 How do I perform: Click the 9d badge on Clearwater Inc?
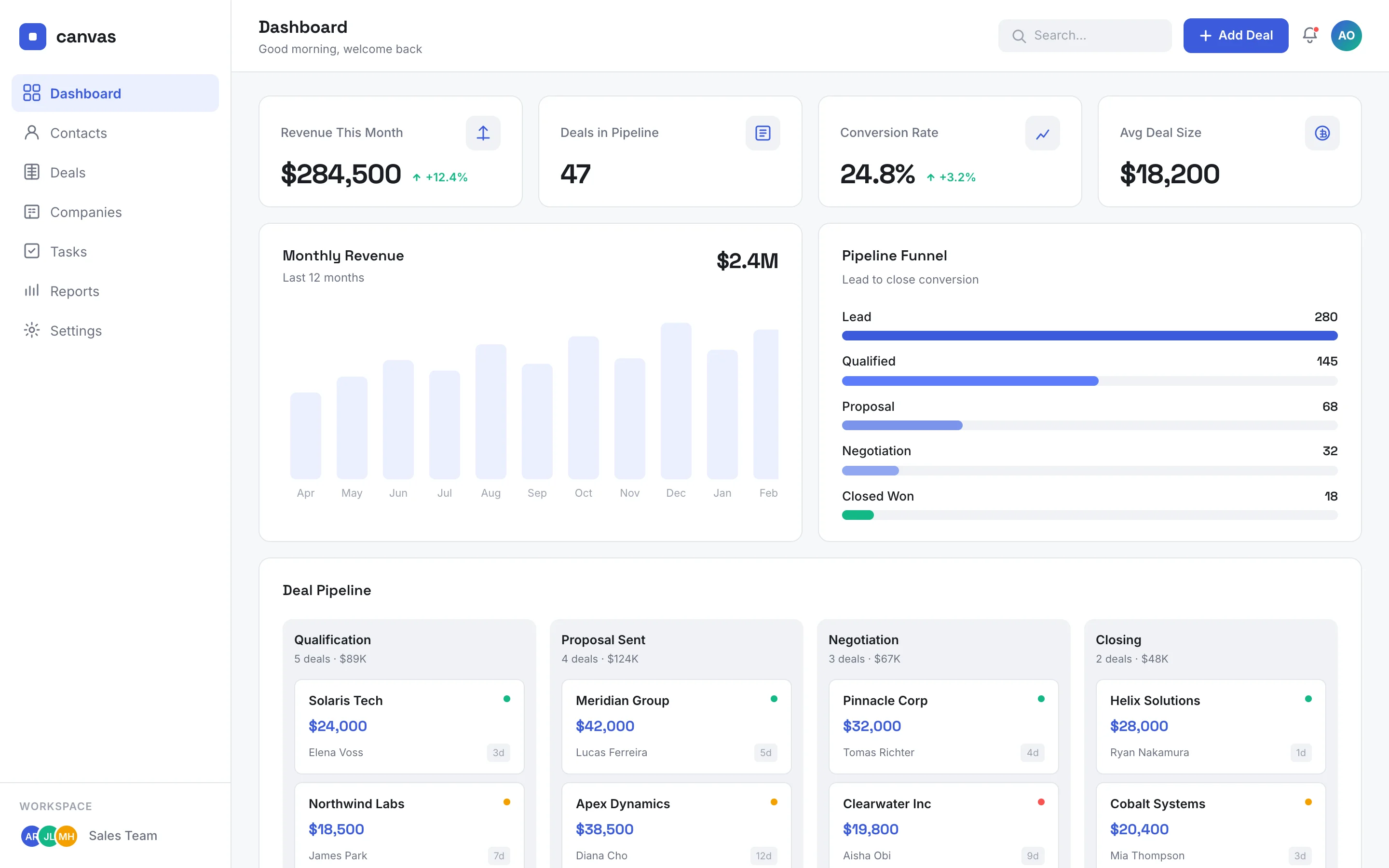point(1033,856)
